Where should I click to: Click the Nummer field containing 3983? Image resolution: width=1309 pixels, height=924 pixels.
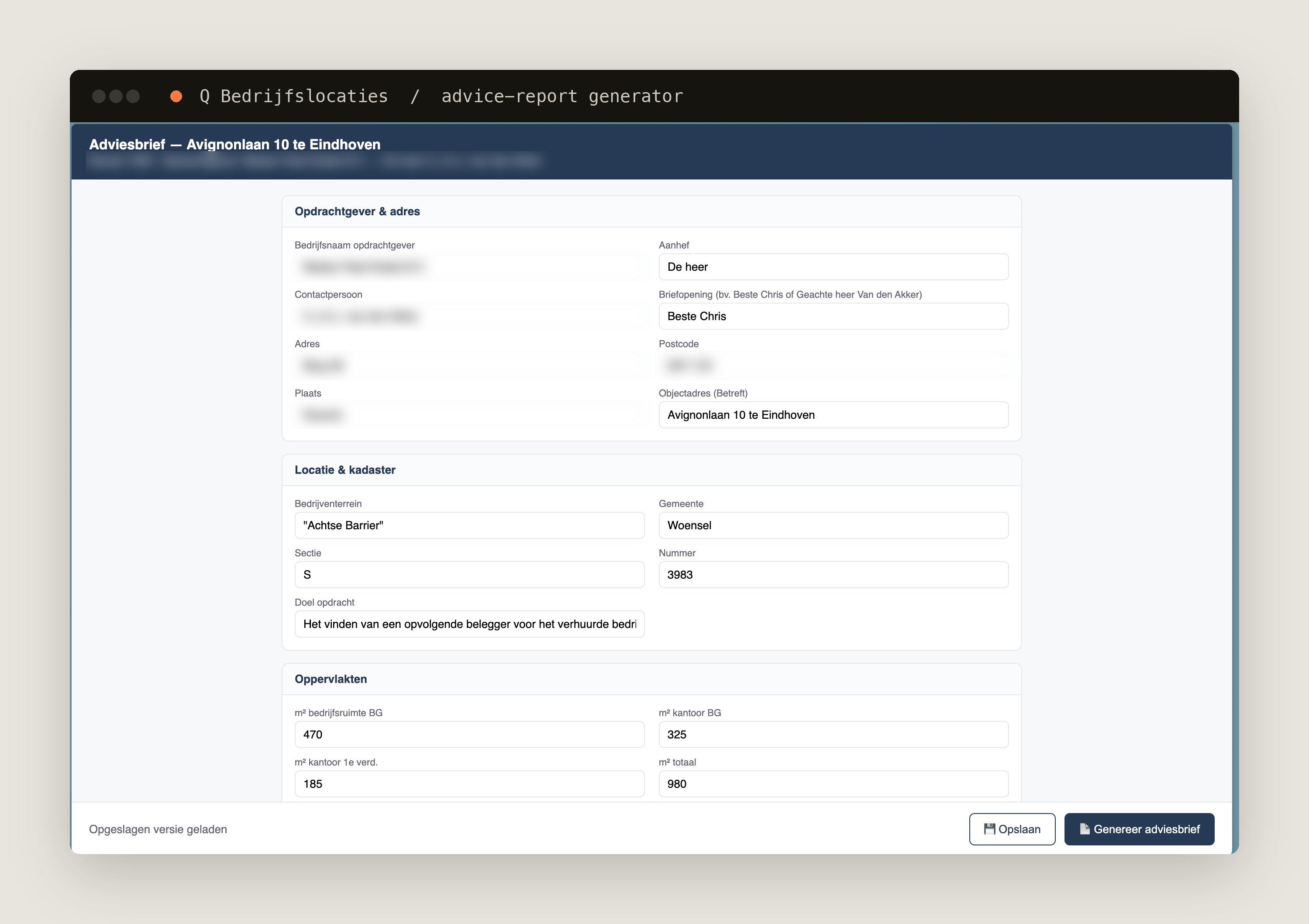pos(834,575)
